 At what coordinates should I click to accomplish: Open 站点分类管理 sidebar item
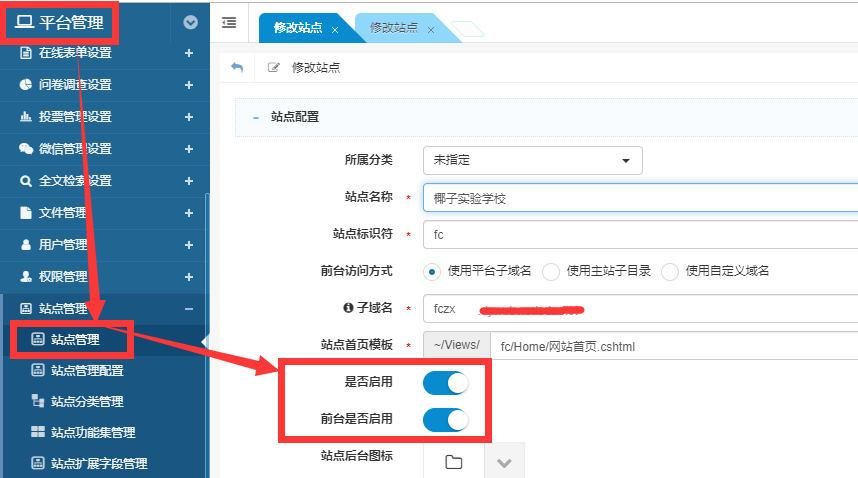[86, 402]
